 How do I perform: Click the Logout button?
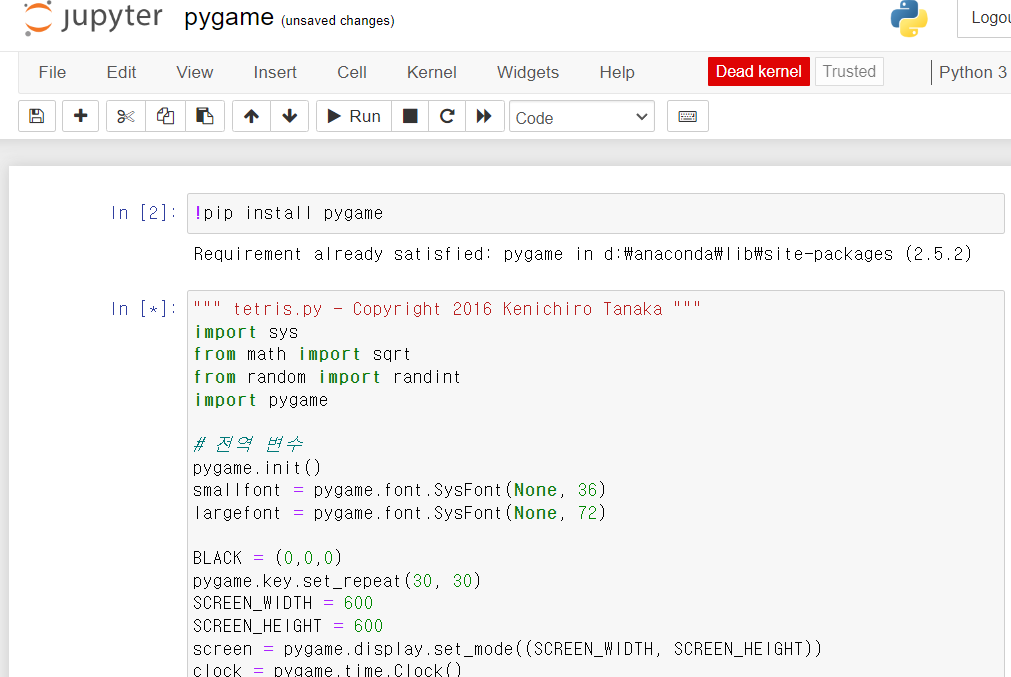pyautogui.click(x=985, y=18)
